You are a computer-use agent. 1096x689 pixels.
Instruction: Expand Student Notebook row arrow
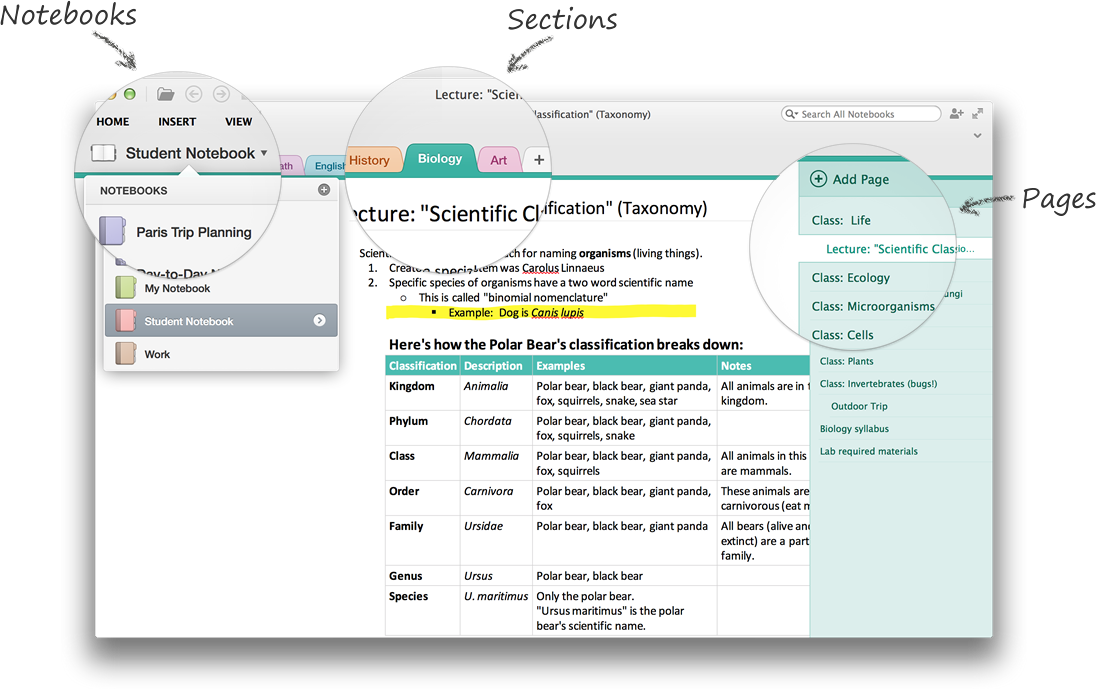319,321
